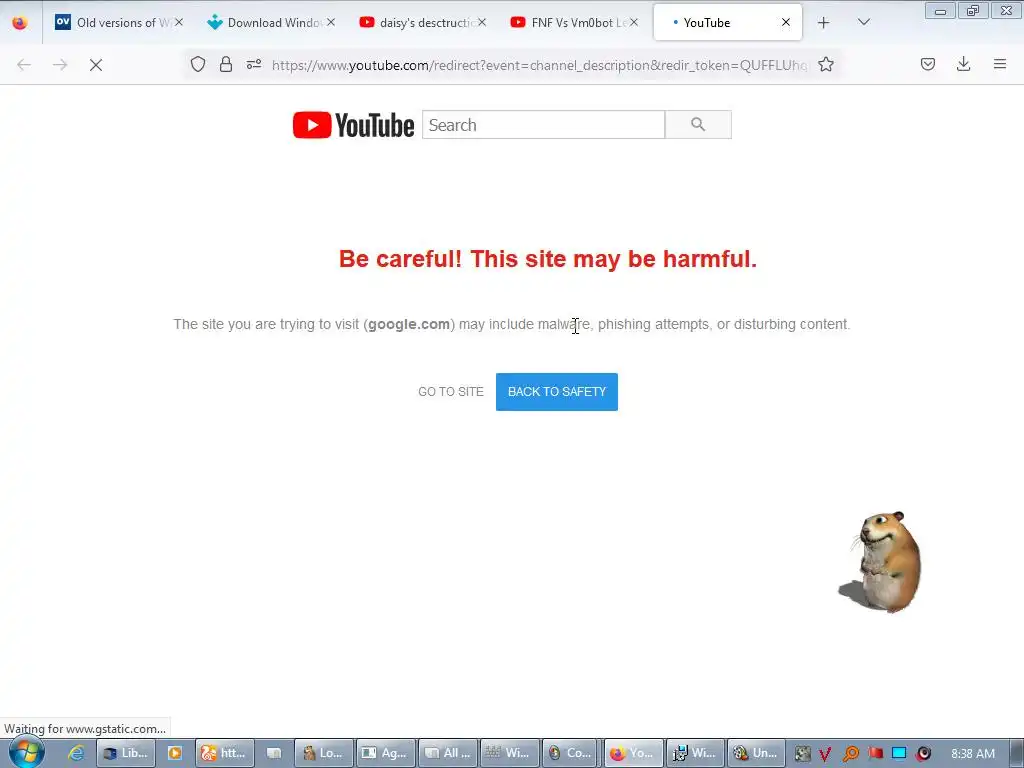Expand the list all tabs chevron

[x=863, y=22]
